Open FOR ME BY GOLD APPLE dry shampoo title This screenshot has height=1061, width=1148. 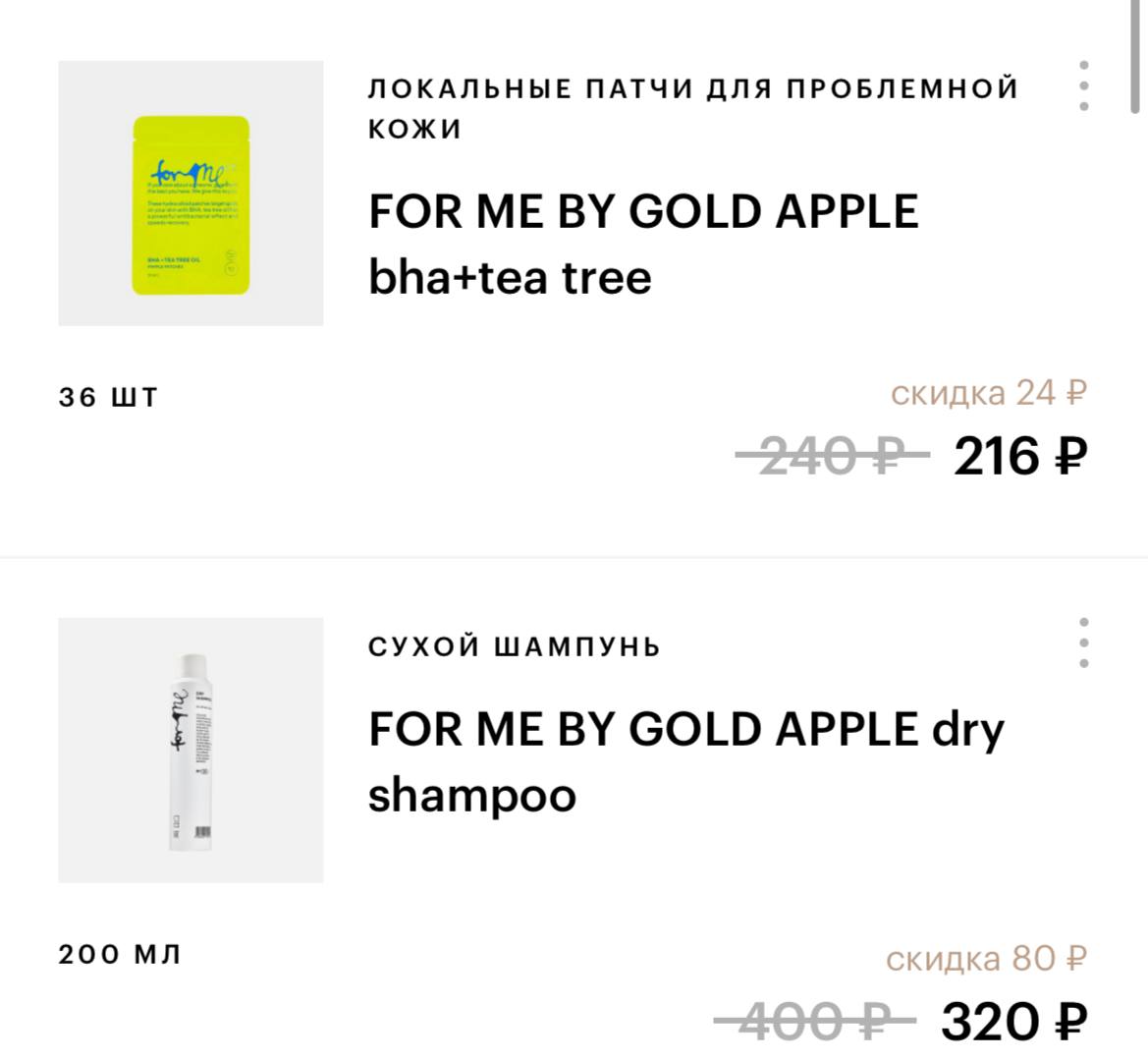pos(686,762)
